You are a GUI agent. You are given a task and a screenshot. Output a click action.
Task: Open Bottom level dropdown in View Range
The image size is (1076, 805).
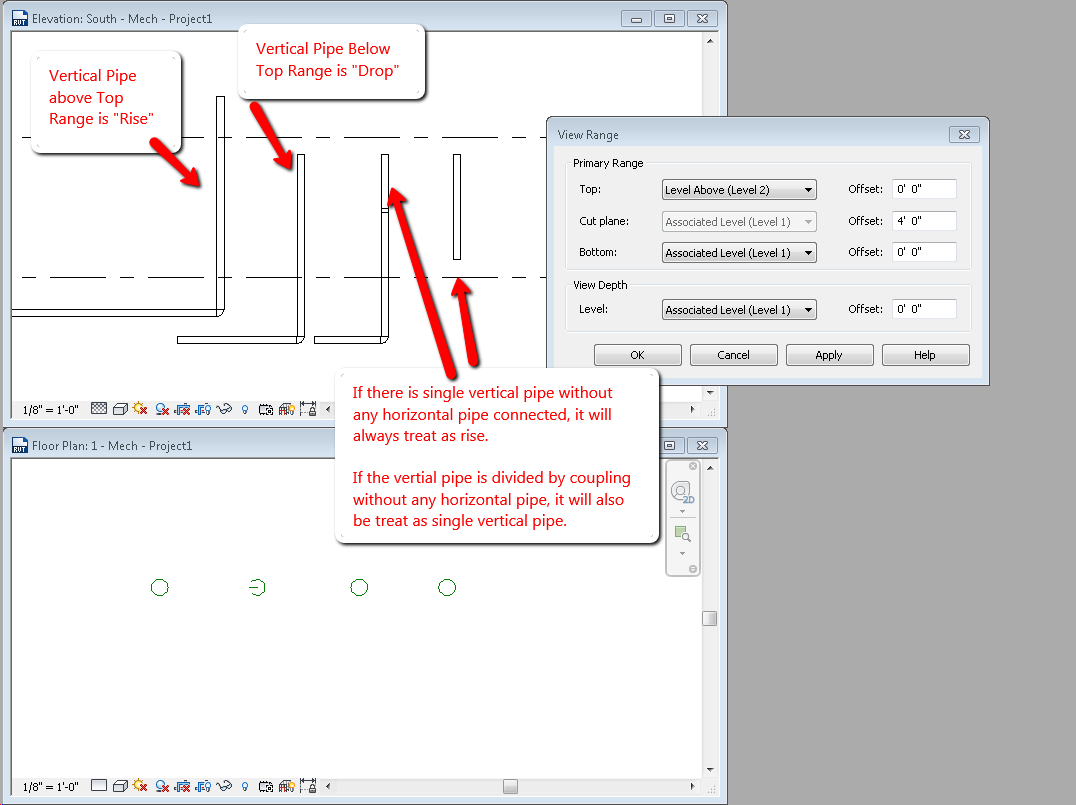click(x=739, y=253)
